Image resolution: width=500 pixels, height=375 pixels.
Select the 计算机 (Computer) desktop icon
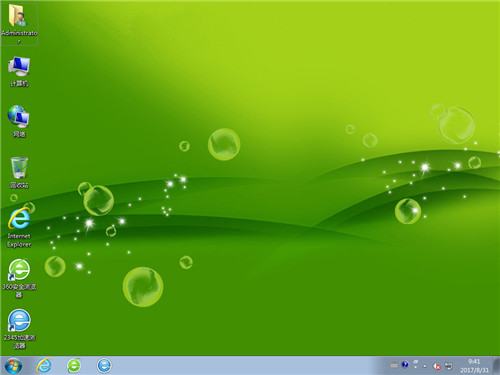click(x=19, y=72)
